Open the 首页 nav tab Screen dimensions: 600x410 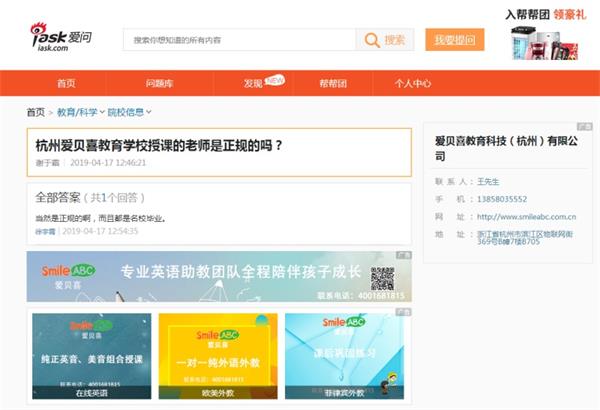pos(66,83)
